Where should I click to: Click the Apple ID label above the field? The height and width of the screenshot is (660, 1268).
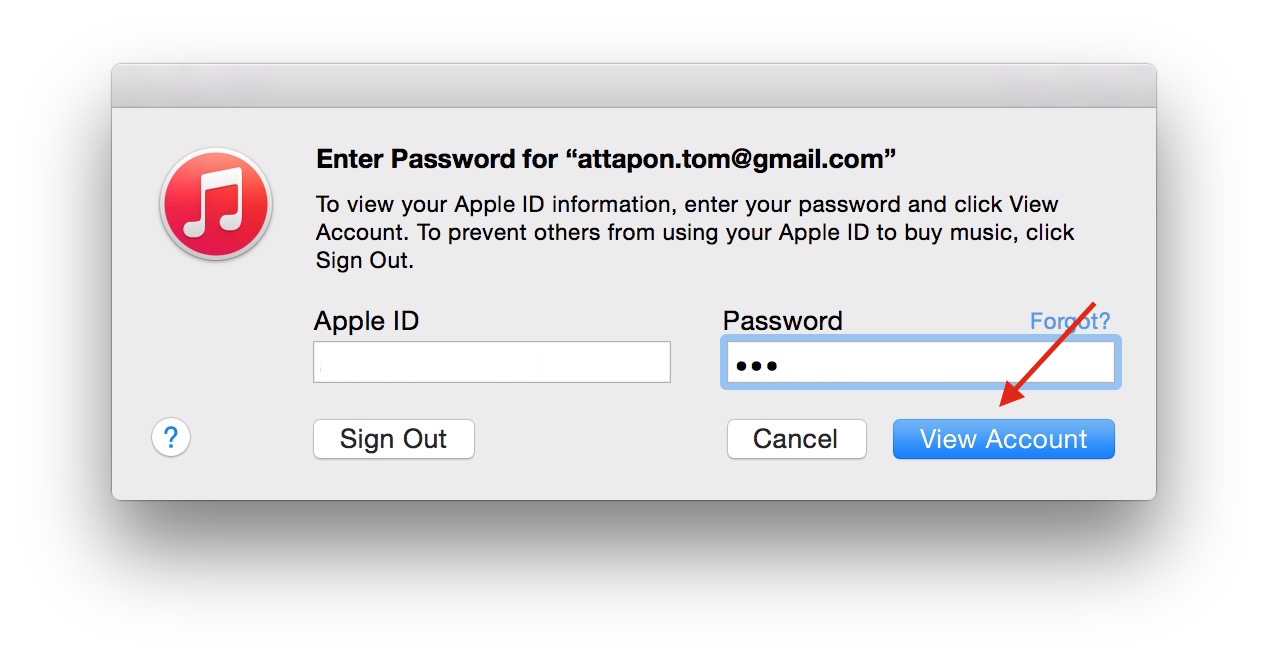367,321
